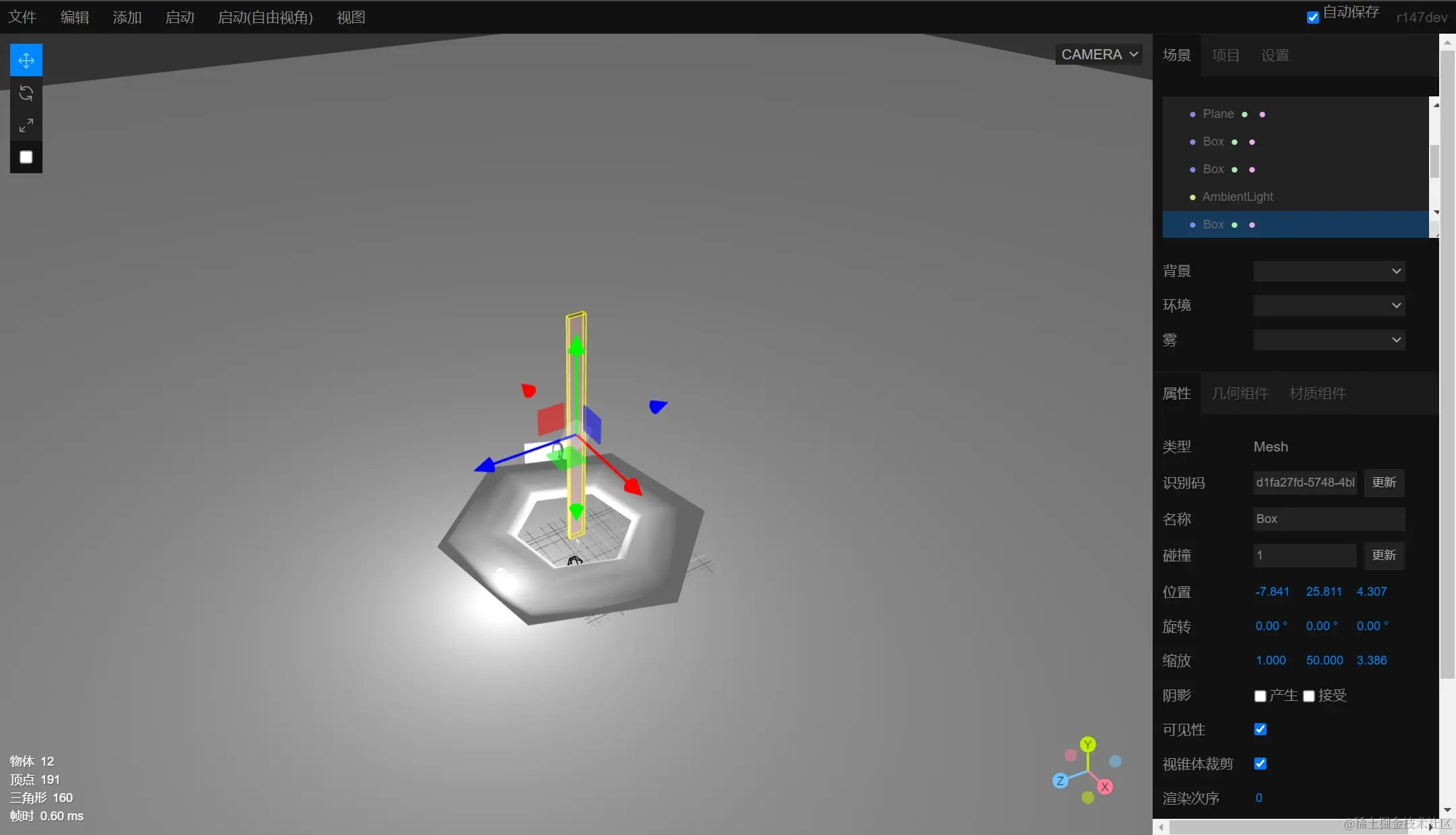
Task: Click the X axis on view gizmo
Action: tap(1105, 786)
